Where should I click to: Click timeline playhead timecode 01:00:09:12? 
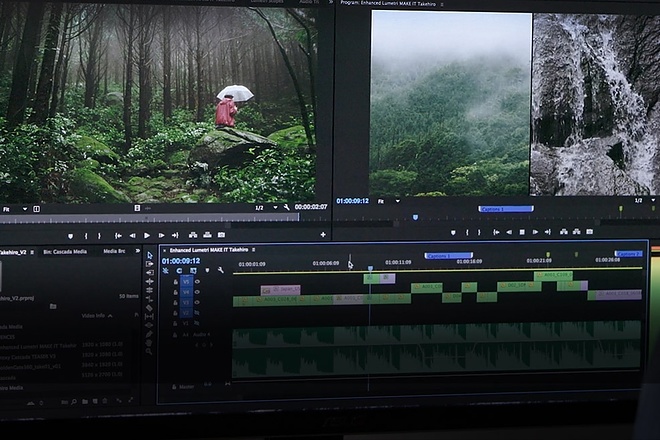click(181, 261)
